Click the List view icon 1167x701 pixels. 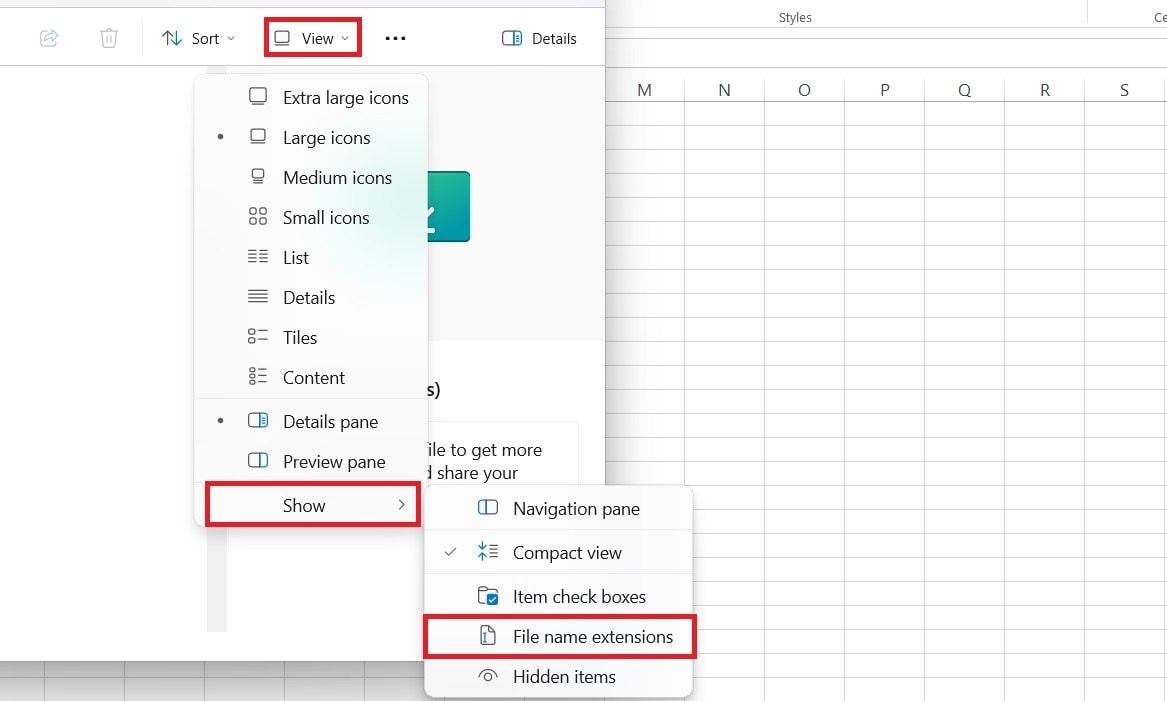[x=258, y=257]
